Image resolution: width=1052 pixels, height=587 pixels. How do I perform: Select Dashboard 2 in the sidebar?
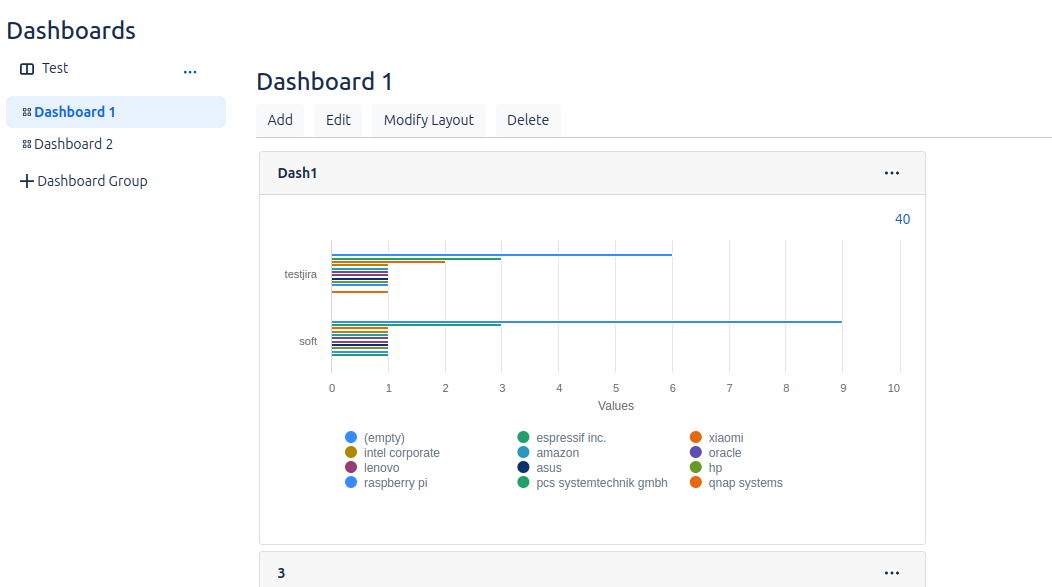(x=73, y=144)
